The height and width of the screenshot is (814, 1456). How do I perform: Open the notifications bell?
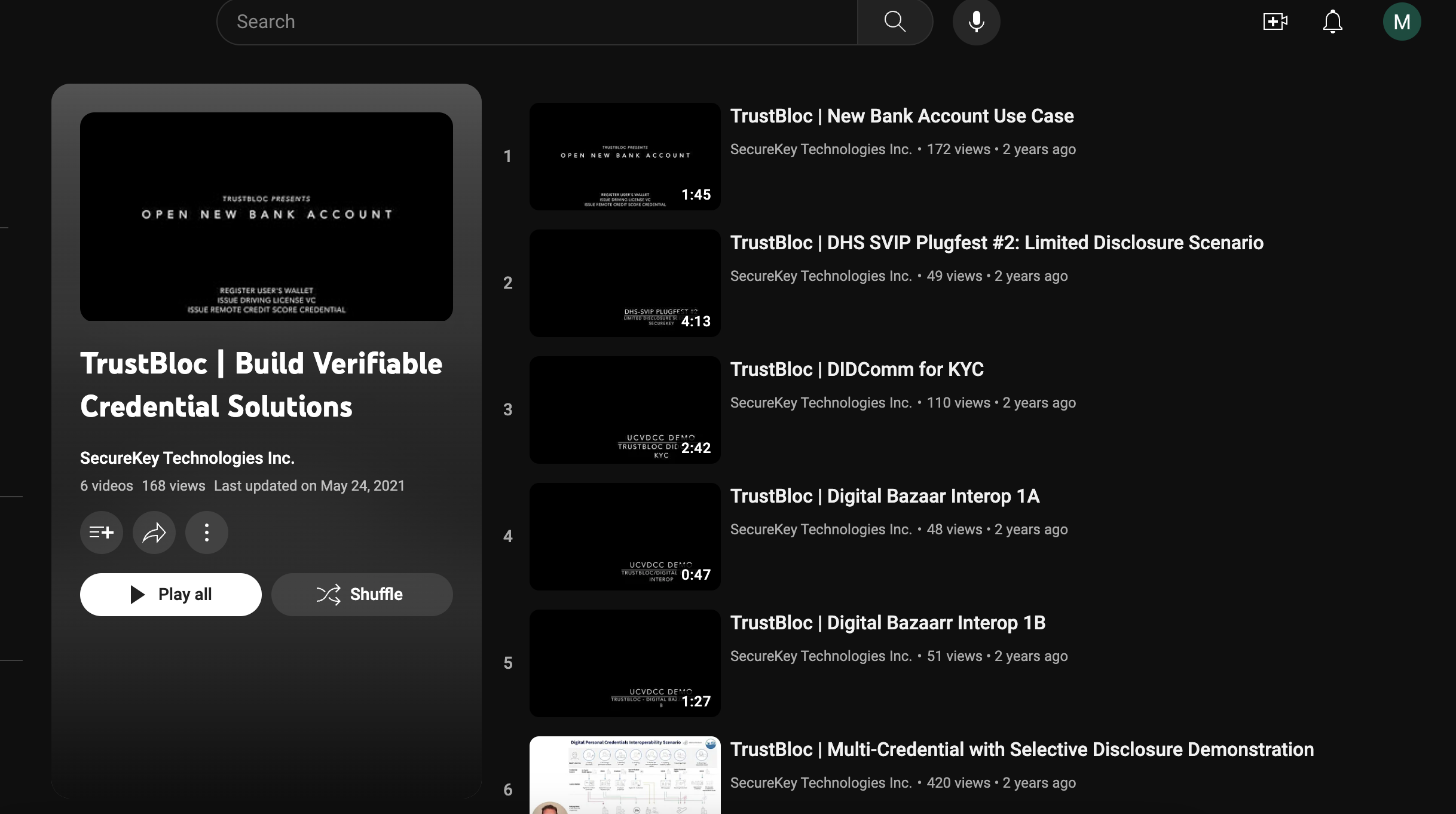(x=1332, y=22)
